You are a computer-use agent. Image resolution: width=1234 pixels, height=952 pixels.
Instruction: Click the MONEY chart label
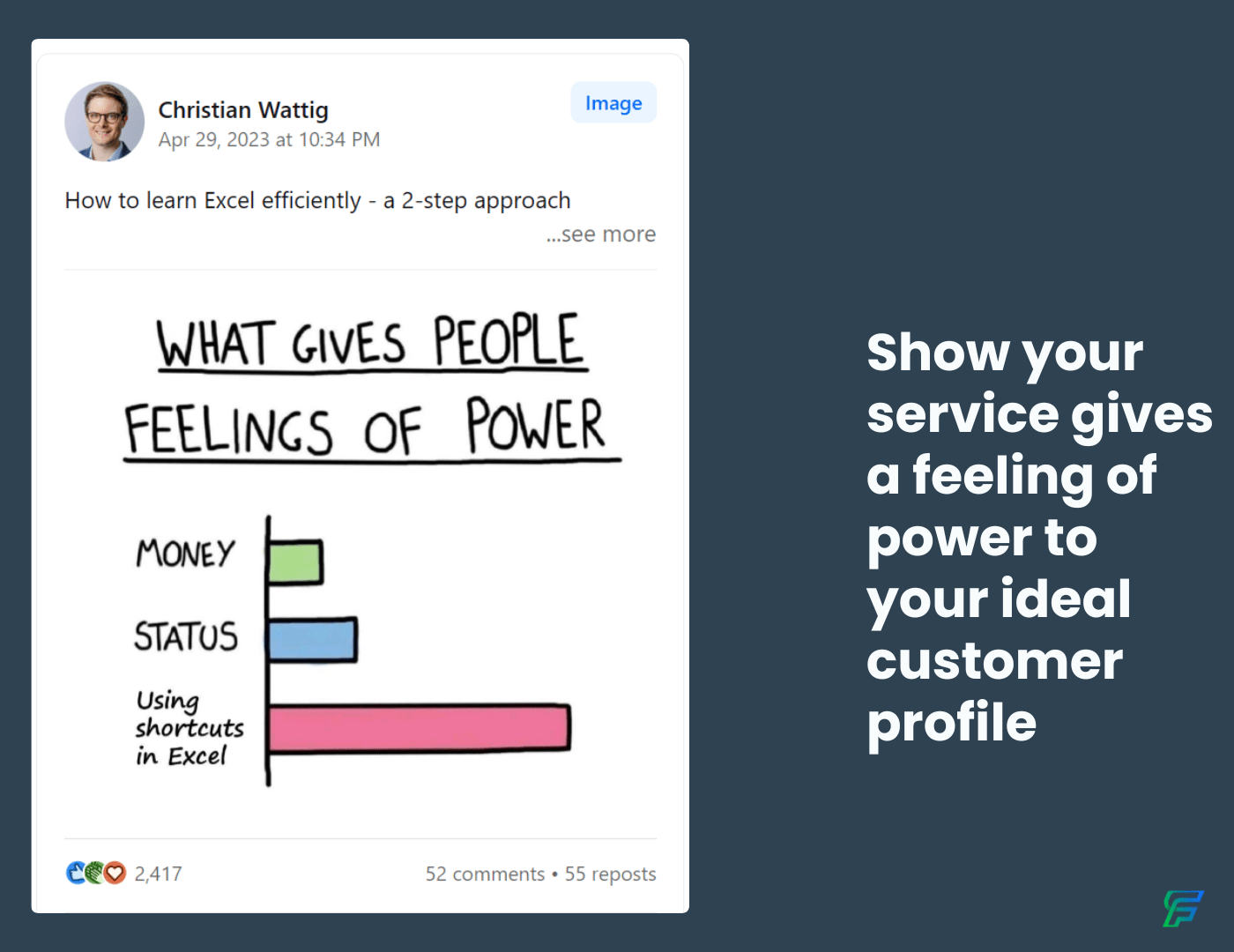pyautogui.click(x=185, y=554)
